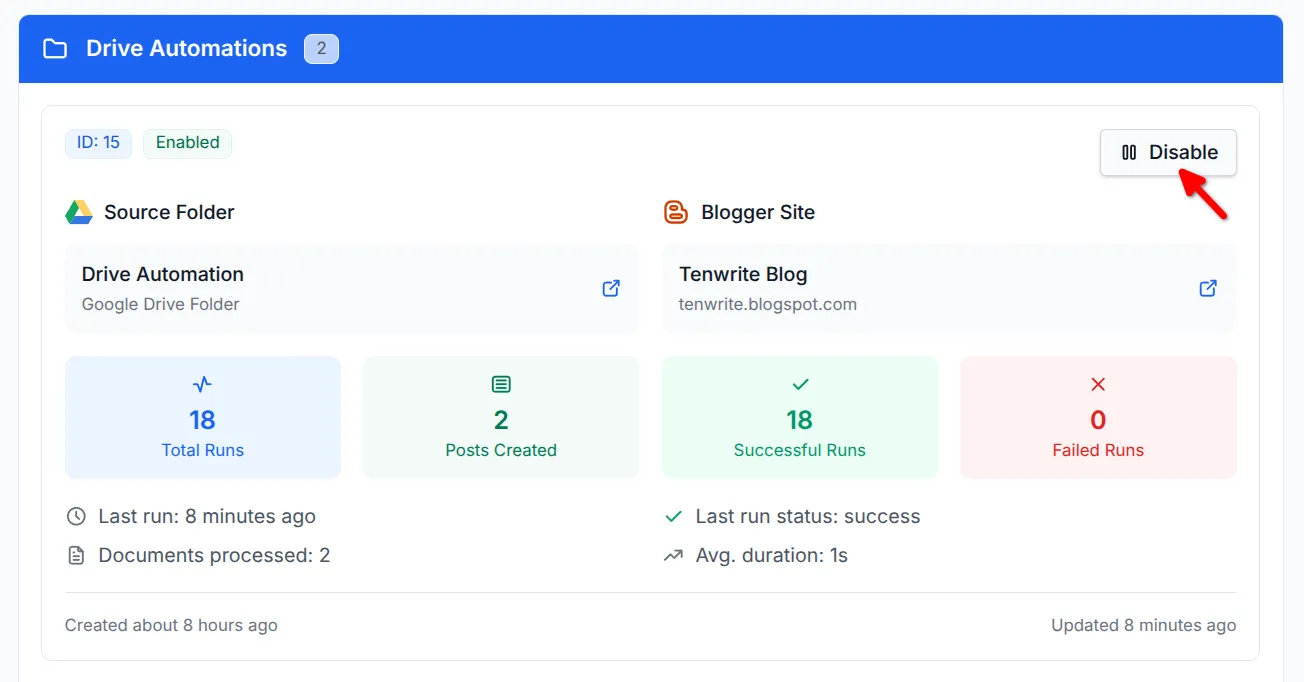This screenshot has height=682, width=1304.
Task: Disable this Drive automation
Action: (1168, 153)
